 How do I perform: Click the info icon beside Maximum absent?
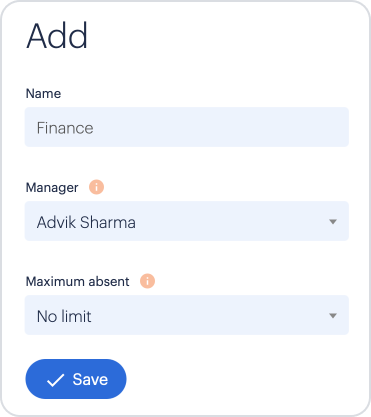click(147, 281)
